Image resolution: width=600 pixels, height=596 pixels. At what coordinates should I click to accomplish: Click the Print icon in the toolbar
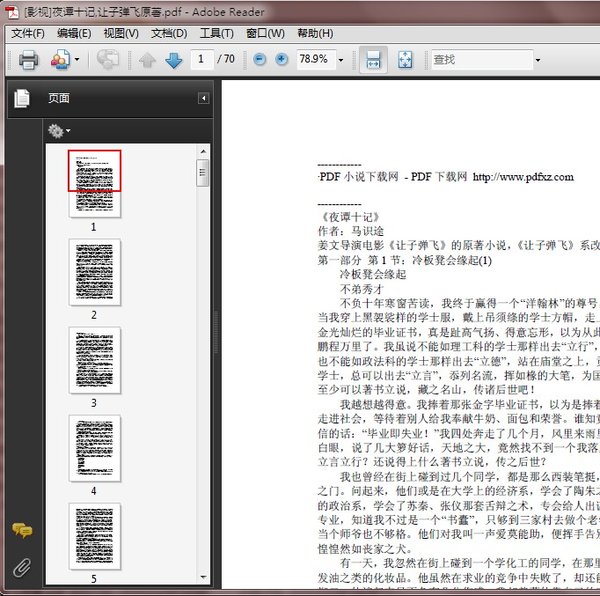point(28,60)
